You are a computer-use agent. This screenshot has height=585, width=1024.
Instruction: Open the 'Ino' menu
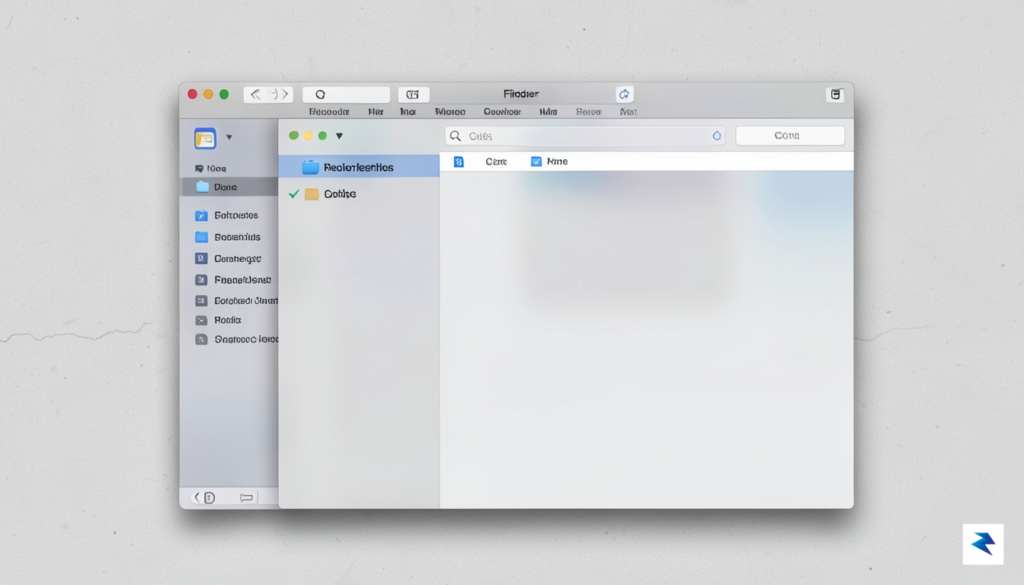408,112
